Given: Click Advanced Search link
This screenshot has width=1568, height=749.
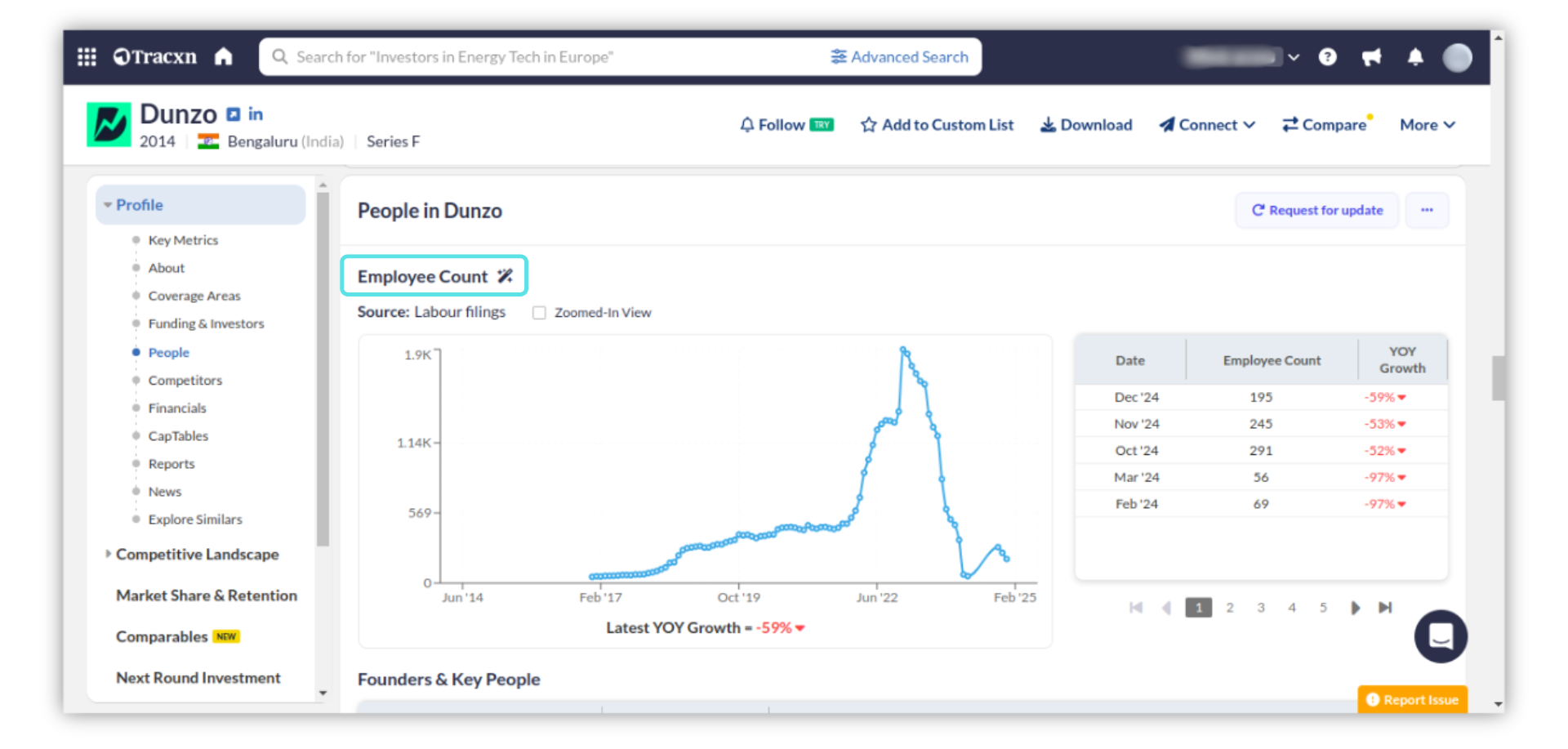Looking at the screenshot, I should pos(900,56).
